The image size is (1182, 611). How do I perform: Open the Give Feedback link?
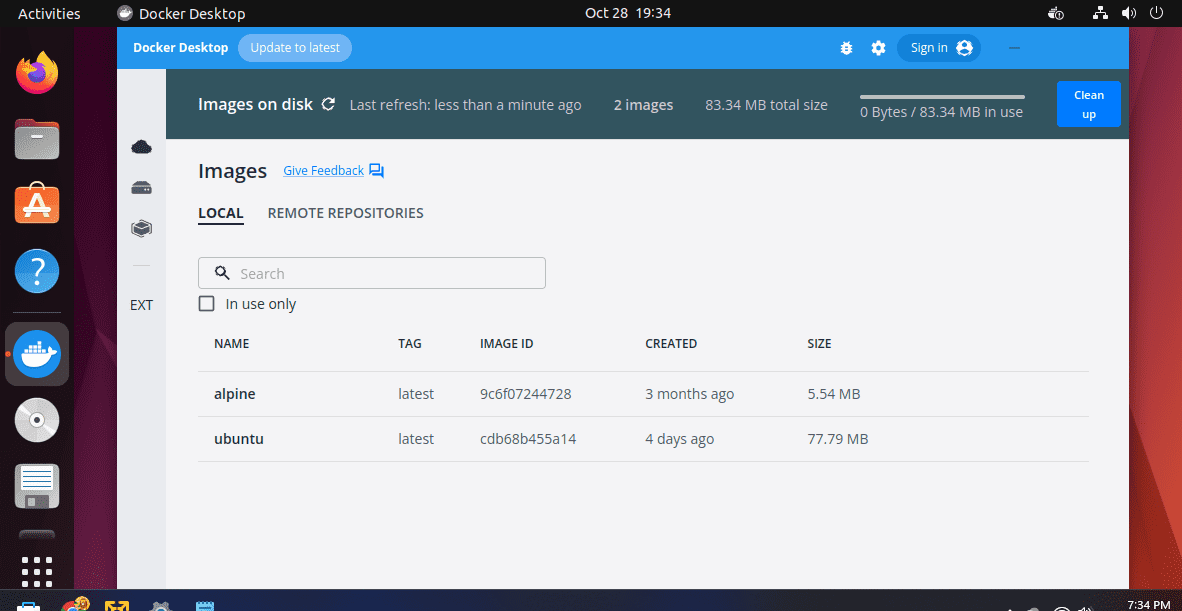(x=322, y=170)
